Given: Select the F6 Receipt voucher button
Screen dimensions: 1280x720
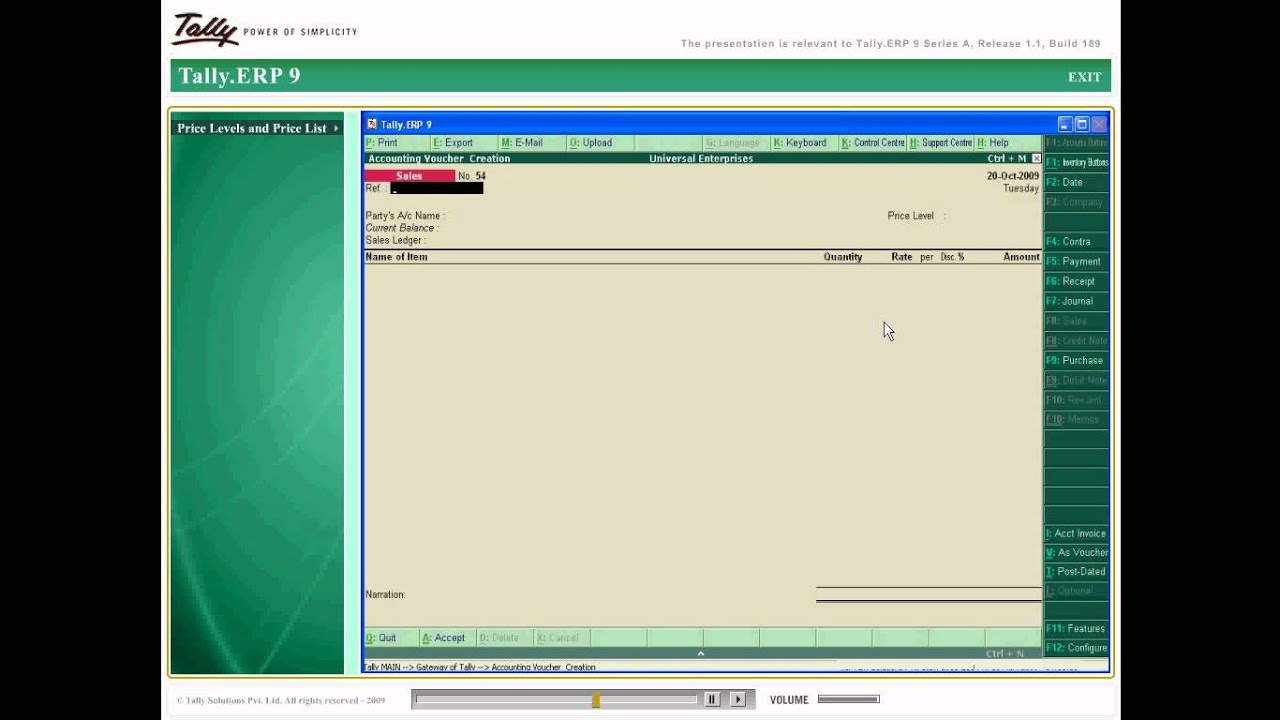Looking at the screenshot, I should click(x=1077, y=281).
